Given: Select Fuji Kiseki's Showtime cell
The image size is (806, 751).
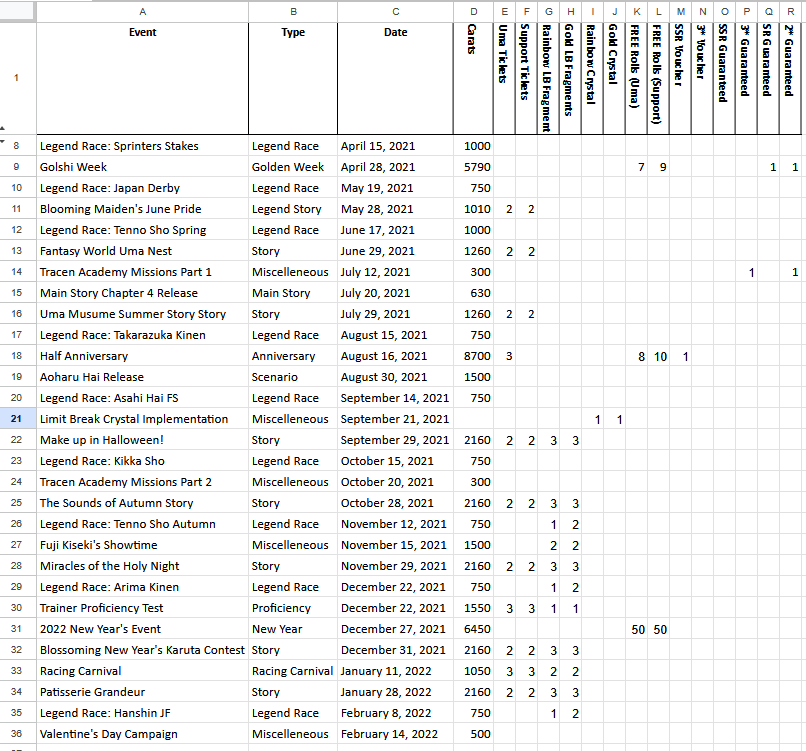Looking at the screenshot, I should pos(142,545).
